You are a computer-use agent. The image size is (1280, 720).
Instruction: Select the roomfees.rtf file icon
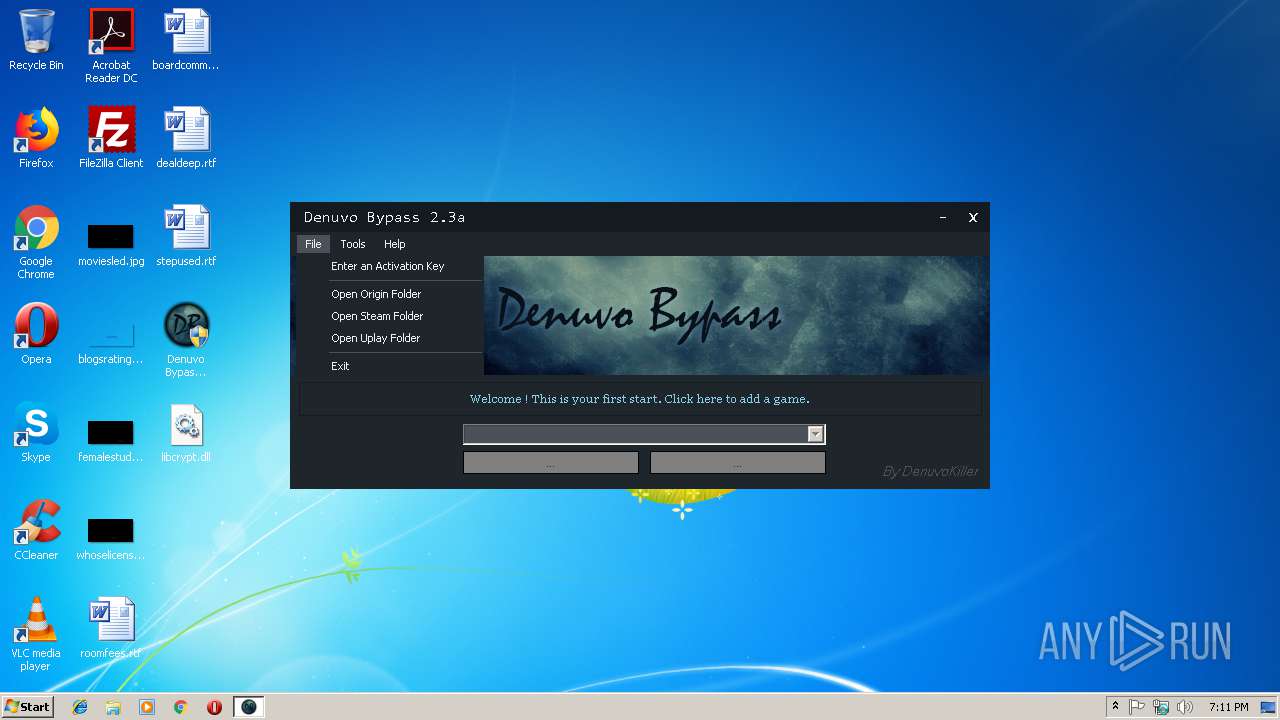point(111,628)
